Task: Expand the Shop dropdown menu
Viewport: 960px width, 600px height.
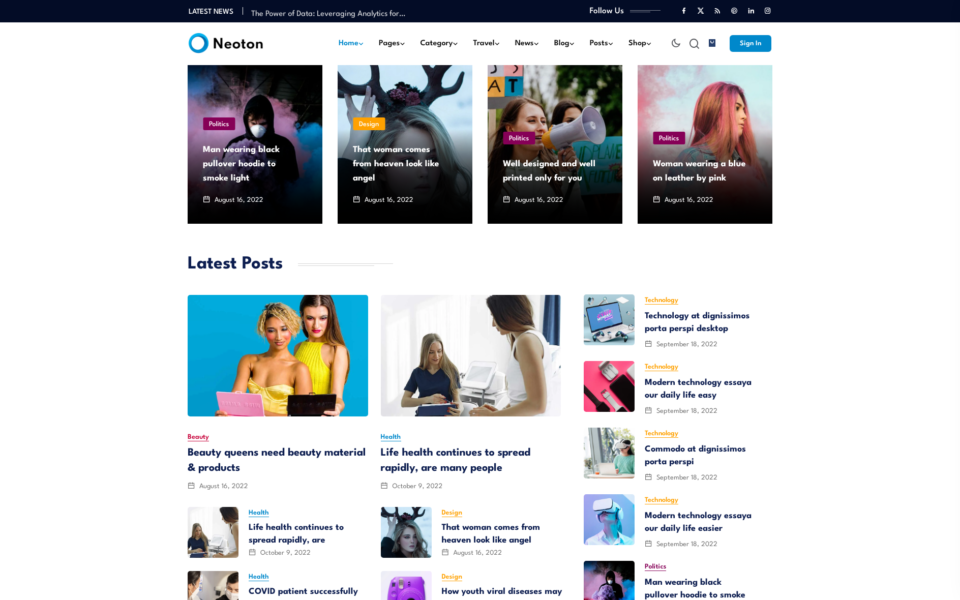Action: pyautogui.click(x=639, y=43)
